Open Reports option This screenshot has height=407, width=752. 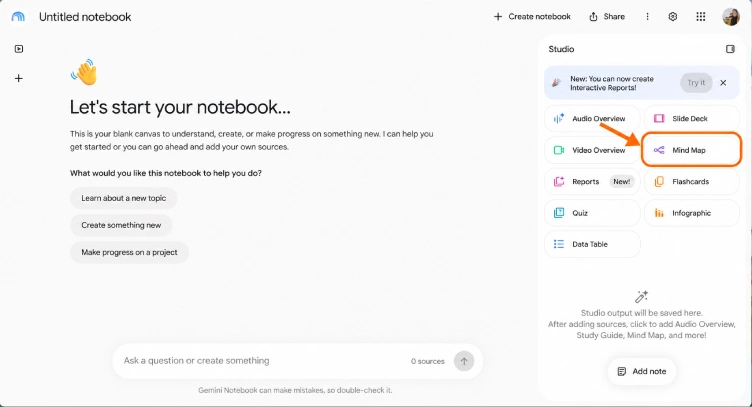[592, 182]
